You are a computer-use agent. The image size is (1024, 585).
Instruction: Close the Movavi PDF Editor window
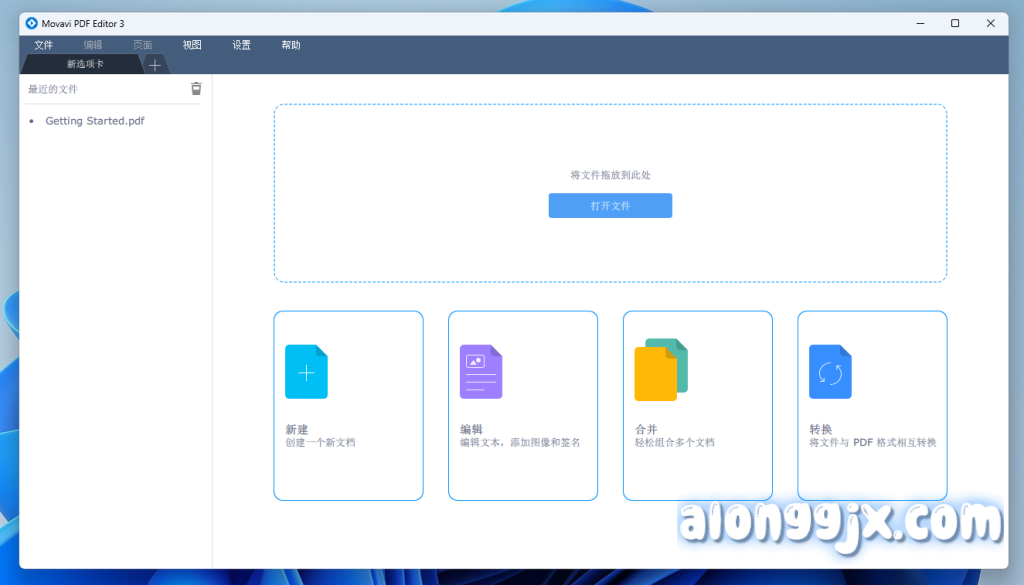pyautogui.click(x=989, y=23)
